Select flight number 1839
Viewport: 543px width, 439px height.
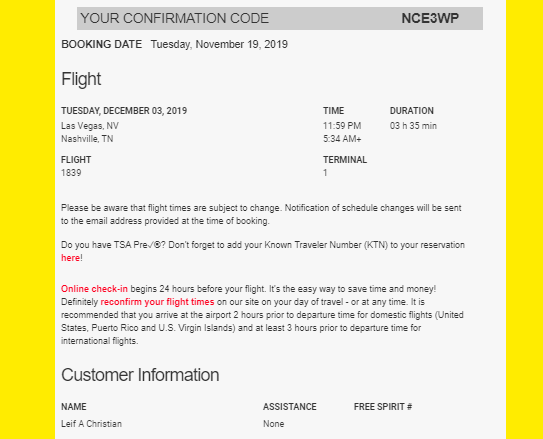coord(71,173)
